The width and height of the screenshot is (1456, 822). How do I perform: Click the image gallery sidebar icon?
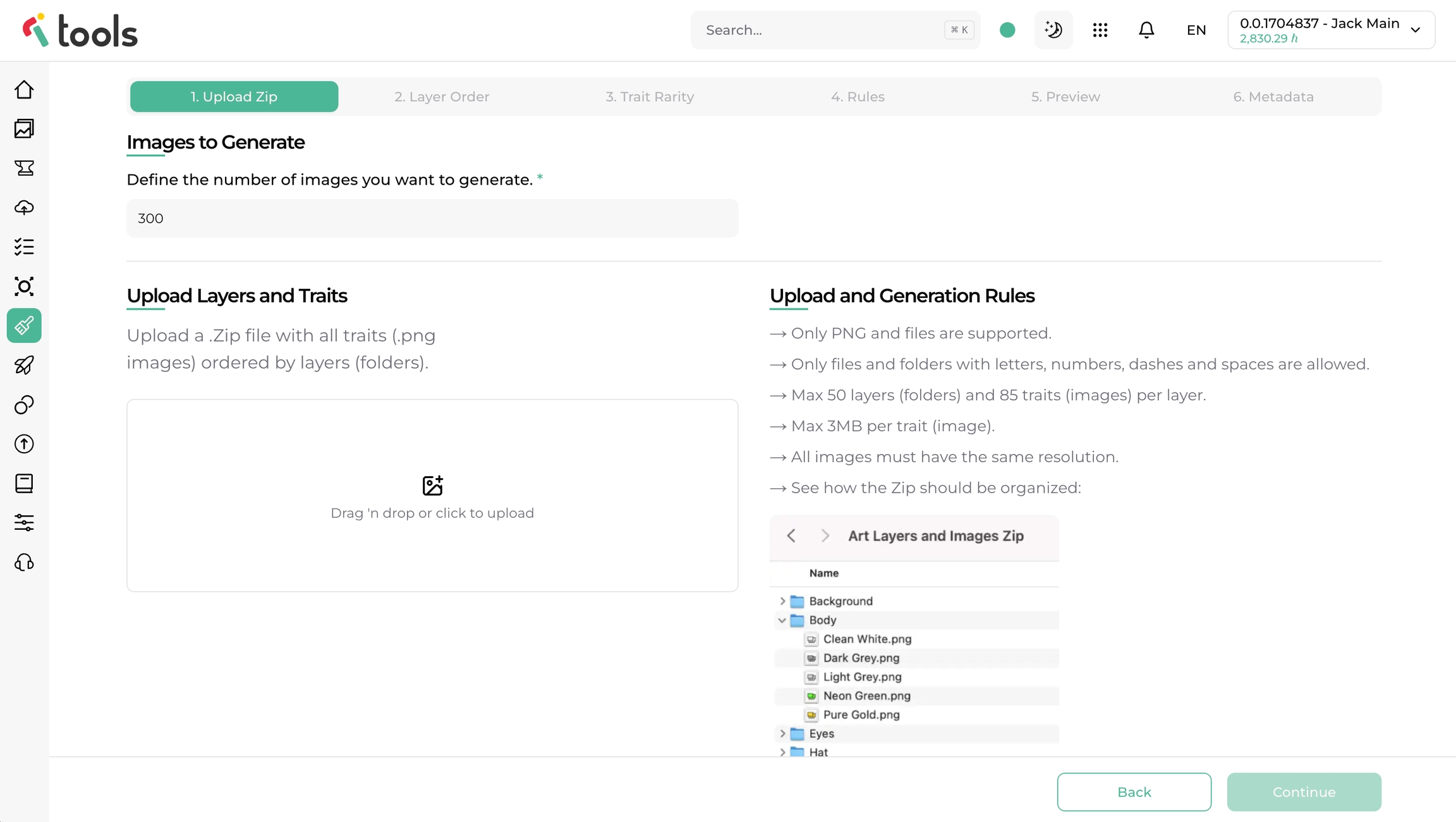click(x=24, y=129)
